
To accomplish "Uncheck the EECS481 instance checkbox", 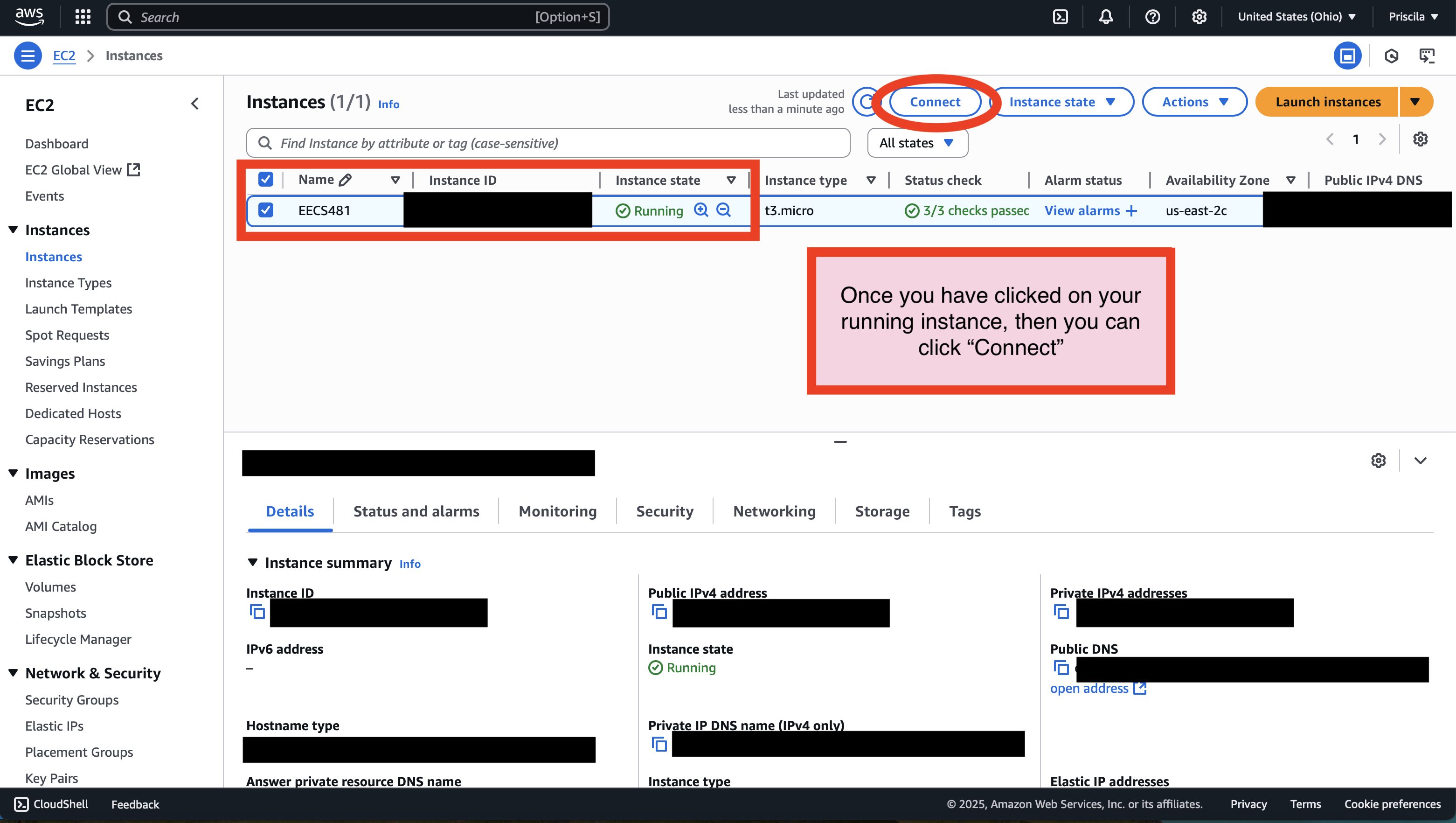I will coord(266,210).
